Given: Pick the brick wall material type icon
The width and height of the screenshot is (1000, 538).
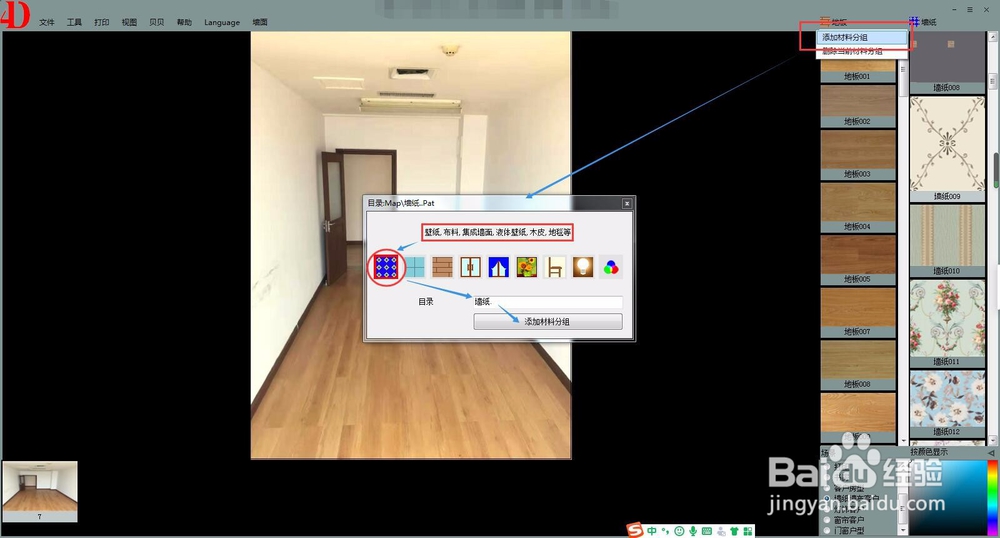Looking at the screenshot, I should (x=443, y=267).
